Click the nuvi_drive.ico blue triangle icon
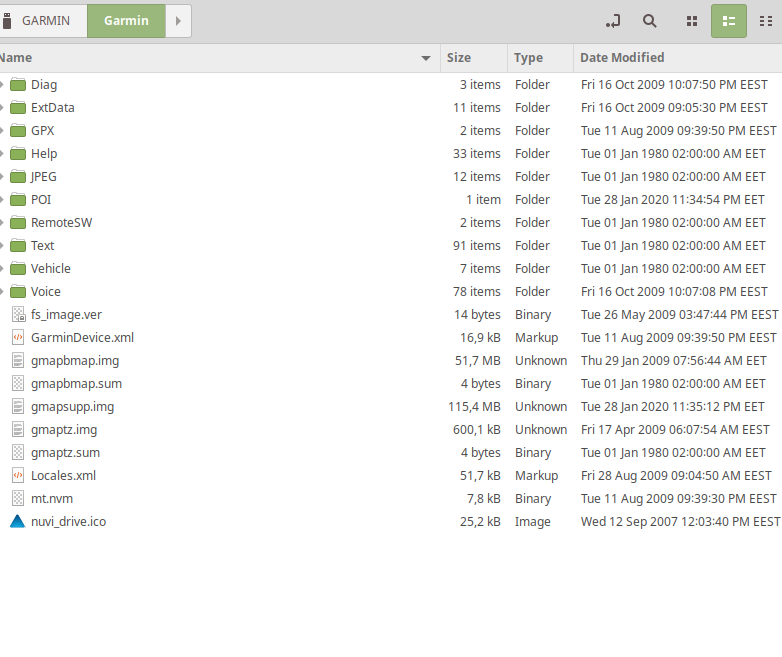This screenshot has height=657, width=782. pyautogui.click(x=17, y=521)
